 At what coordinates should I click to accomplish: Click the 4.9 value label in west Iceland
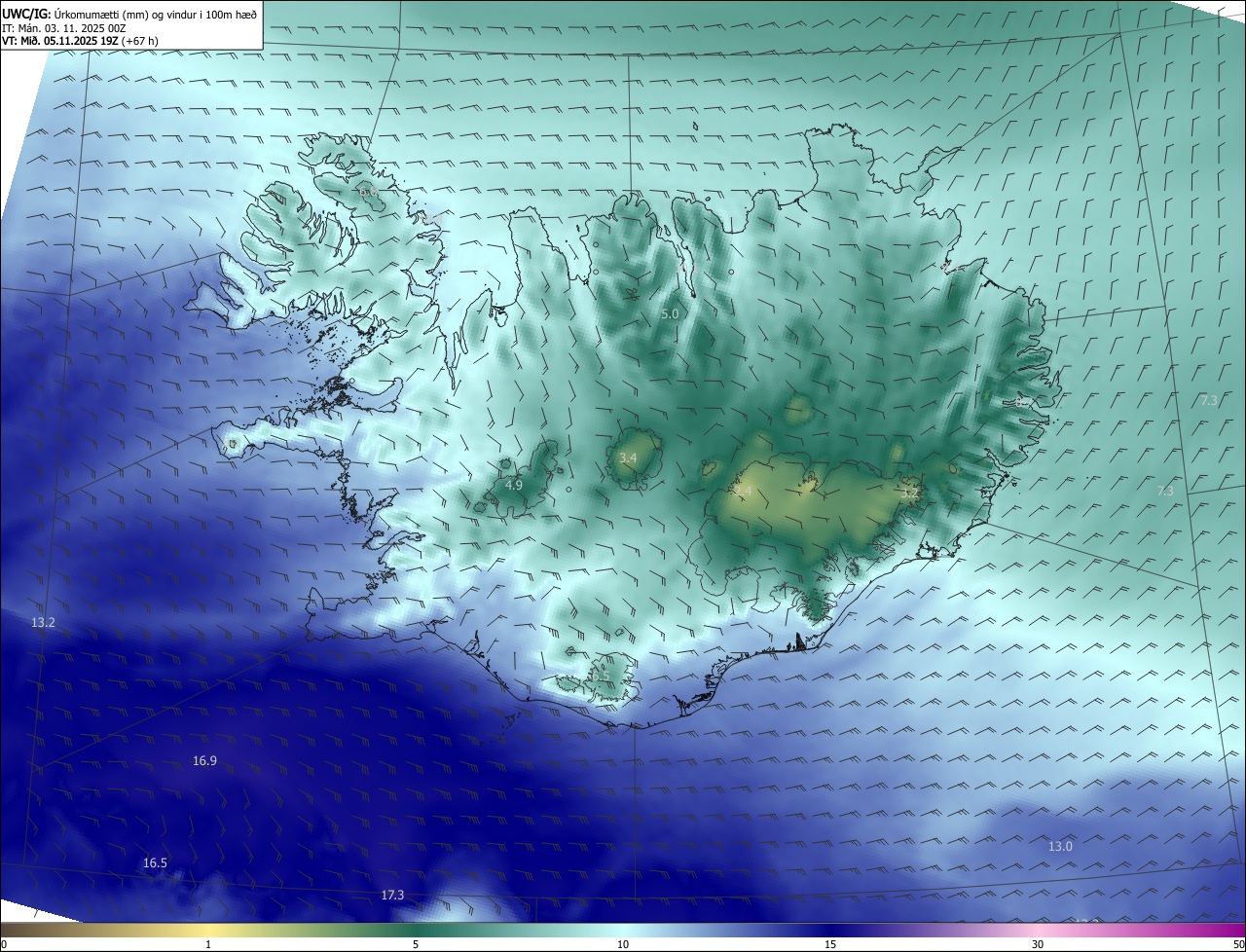tap(514, 485)
